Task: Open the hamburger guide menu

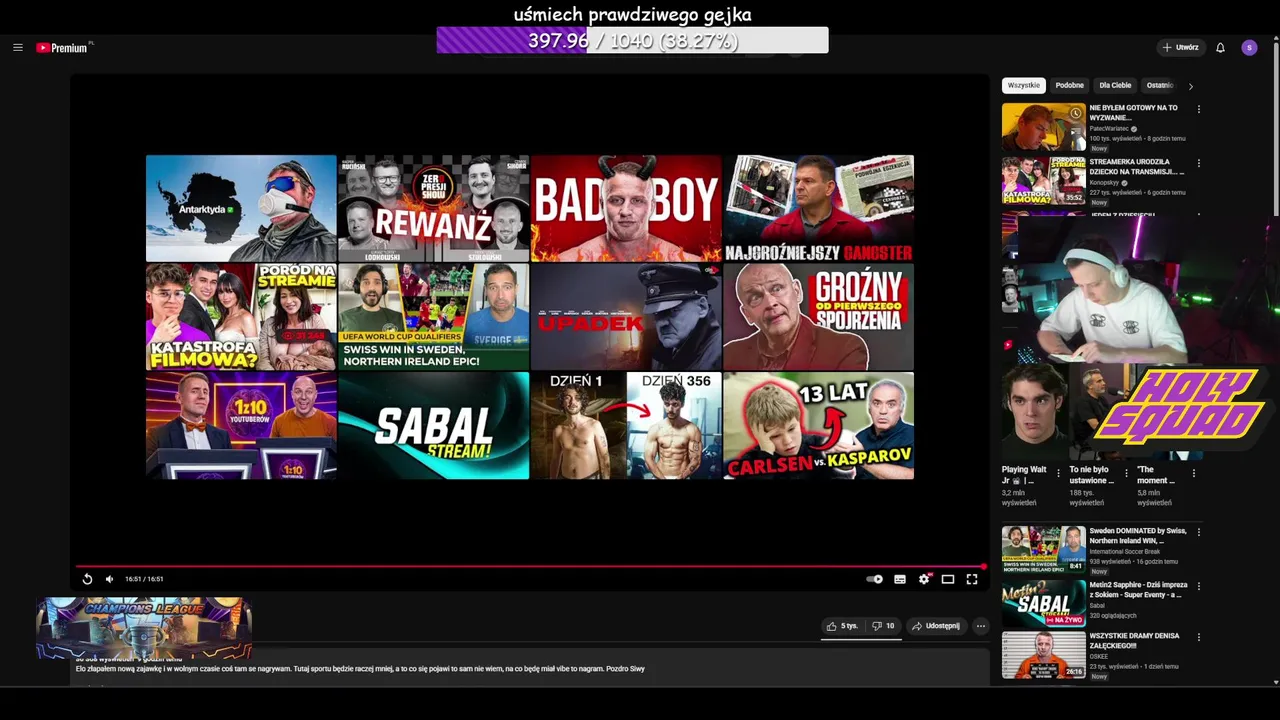Action: pos(17,47)
